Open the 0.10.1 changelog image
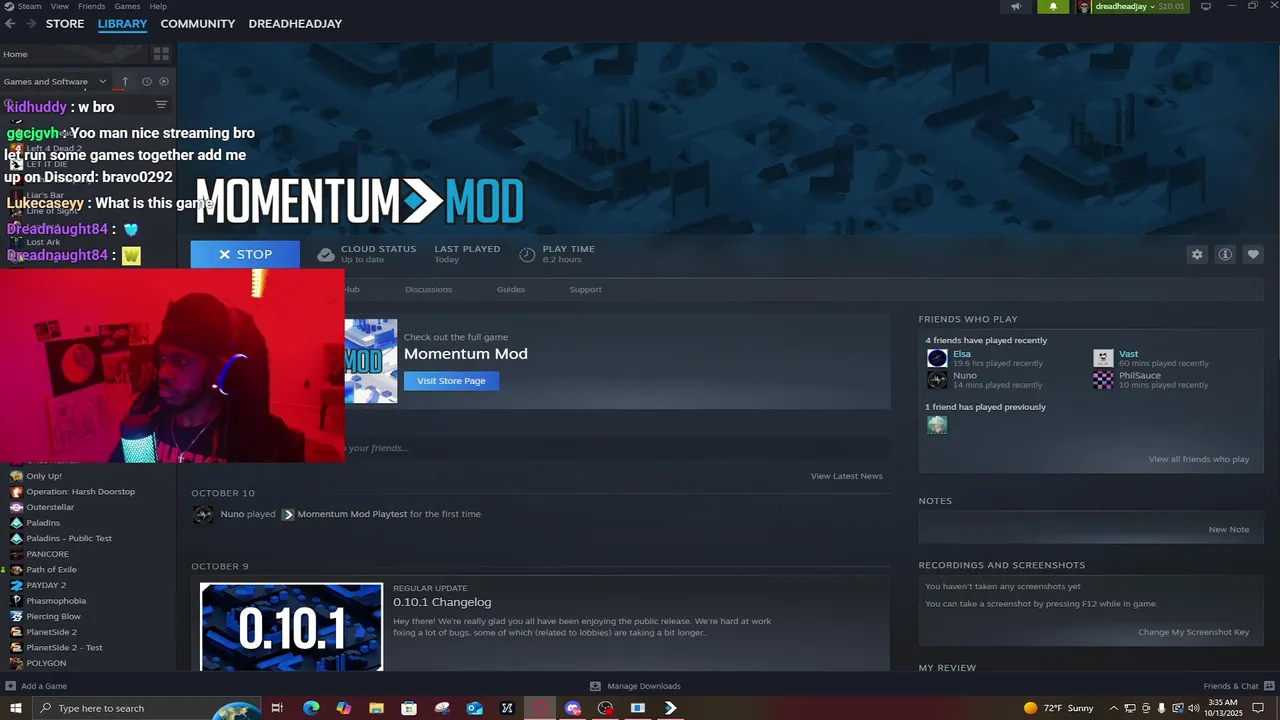This screenshot has width=1280, height=720. click(x=291, y=627)
